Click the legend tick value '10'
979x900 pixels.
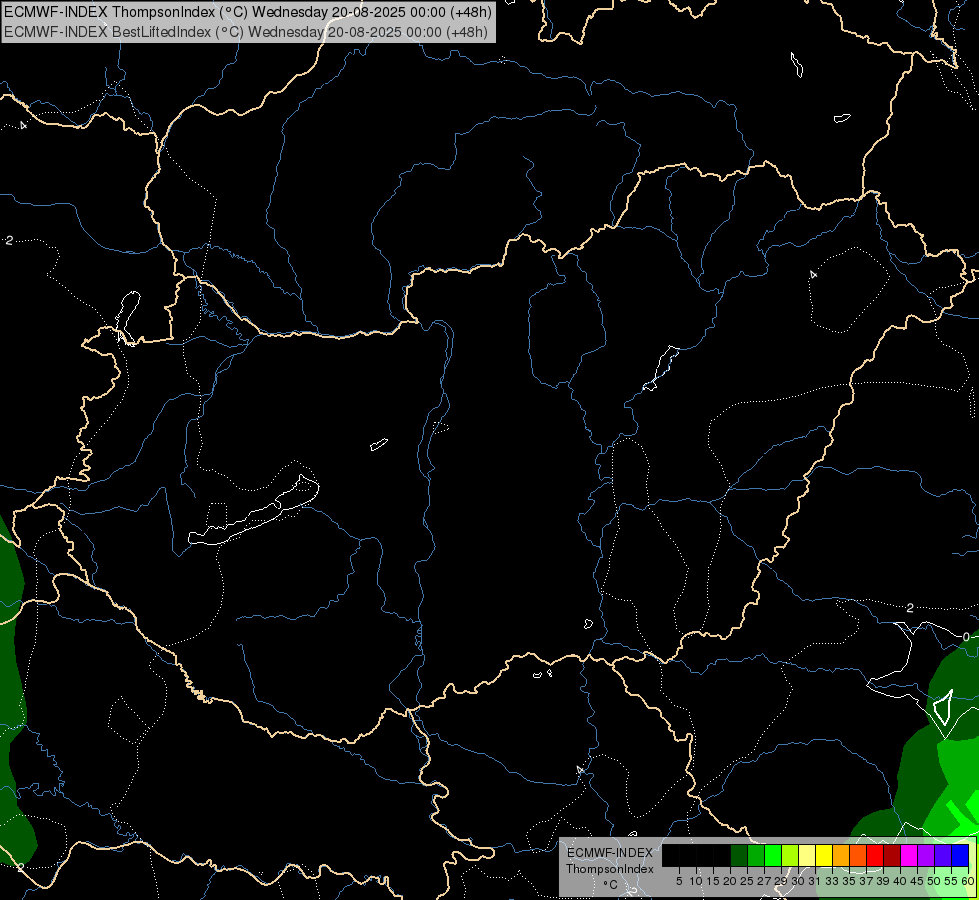(696, 881)
